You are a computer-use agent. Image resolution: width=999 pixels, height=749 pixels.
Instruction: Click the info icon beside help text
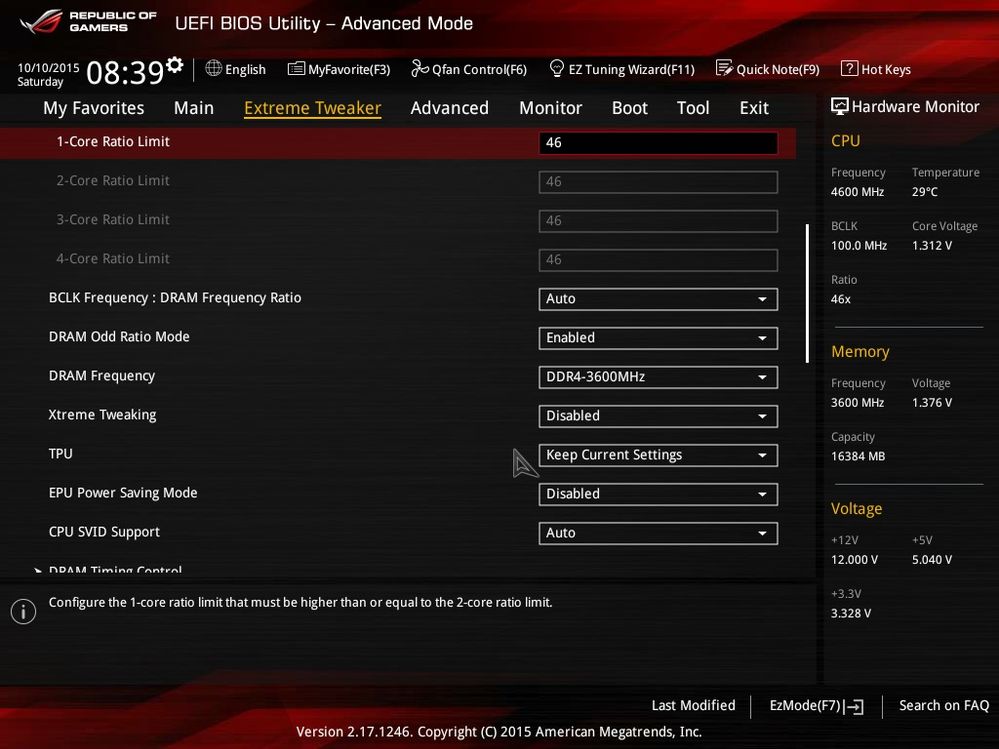click(x=24, y=611)
